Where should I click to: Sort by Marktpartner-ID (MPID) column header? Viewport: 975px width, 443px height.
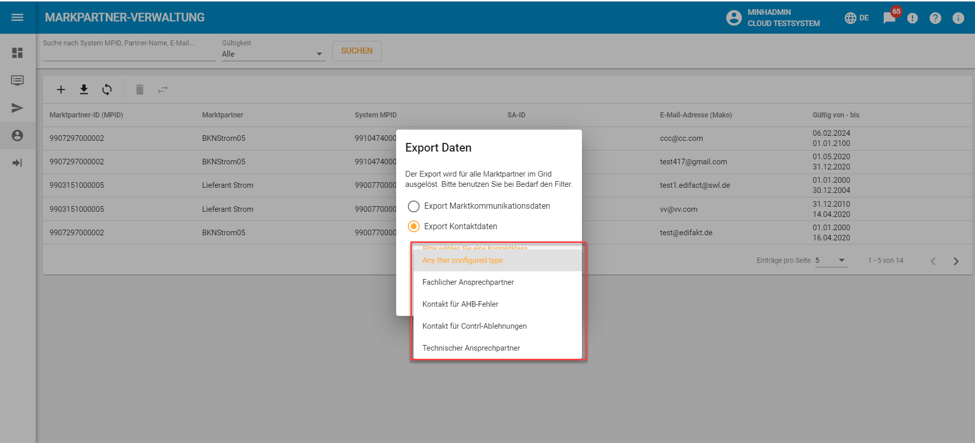pyautogui.click(x=88, y=116)
